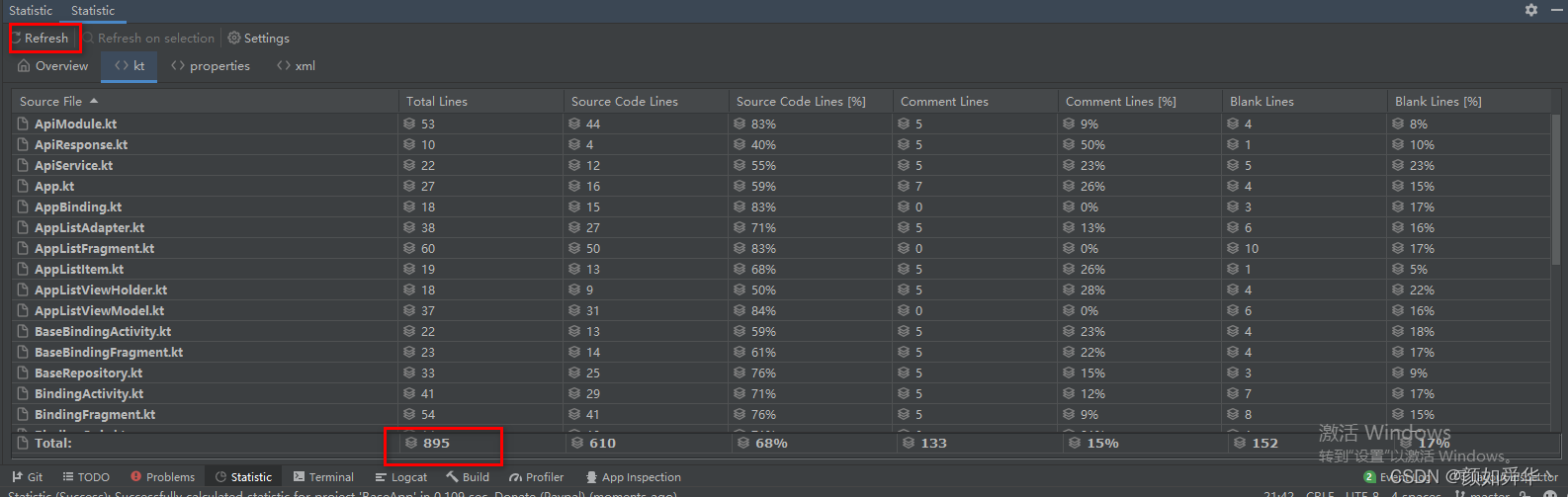
Task: Show the Problems tool window
Action: (162, 477)
